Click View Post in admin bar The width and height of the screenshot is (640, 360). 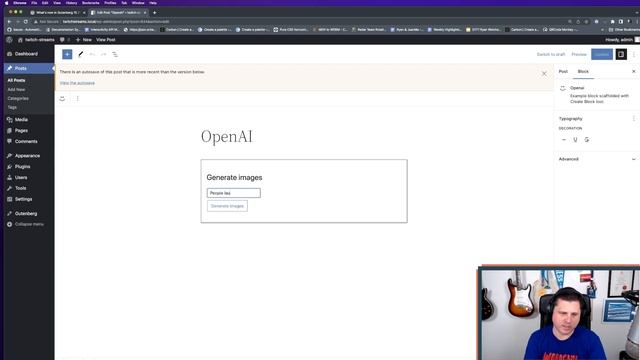106,40
